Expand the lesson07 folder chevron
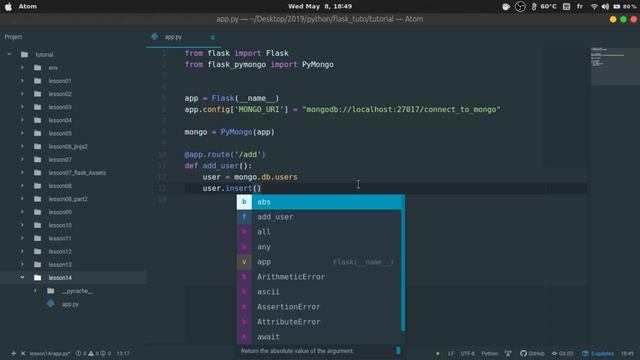Image resolution: width=640 pixels, height=360 pixels. click(22, 159)
